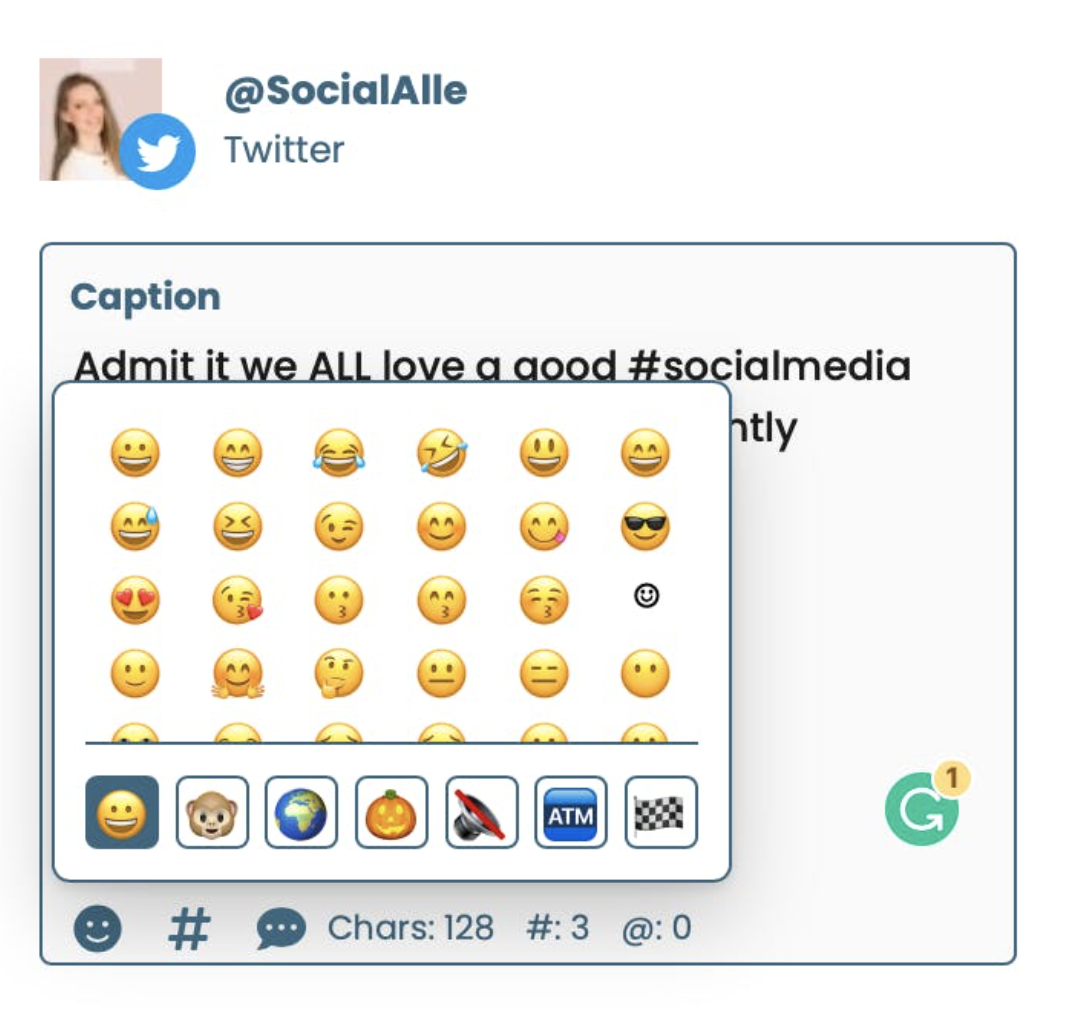Open the Animals emoji category

tap(211, 812)
